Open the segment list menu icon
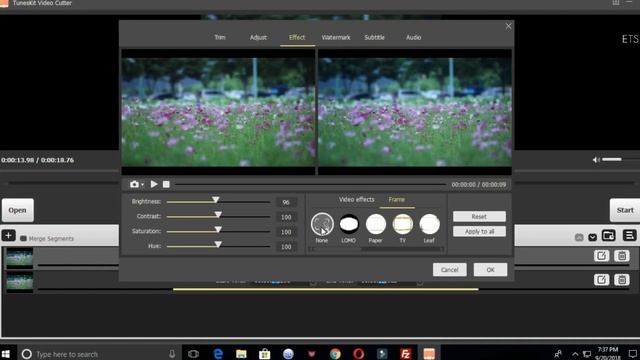Viewport: 640px width, 360px height. [629, 236]
